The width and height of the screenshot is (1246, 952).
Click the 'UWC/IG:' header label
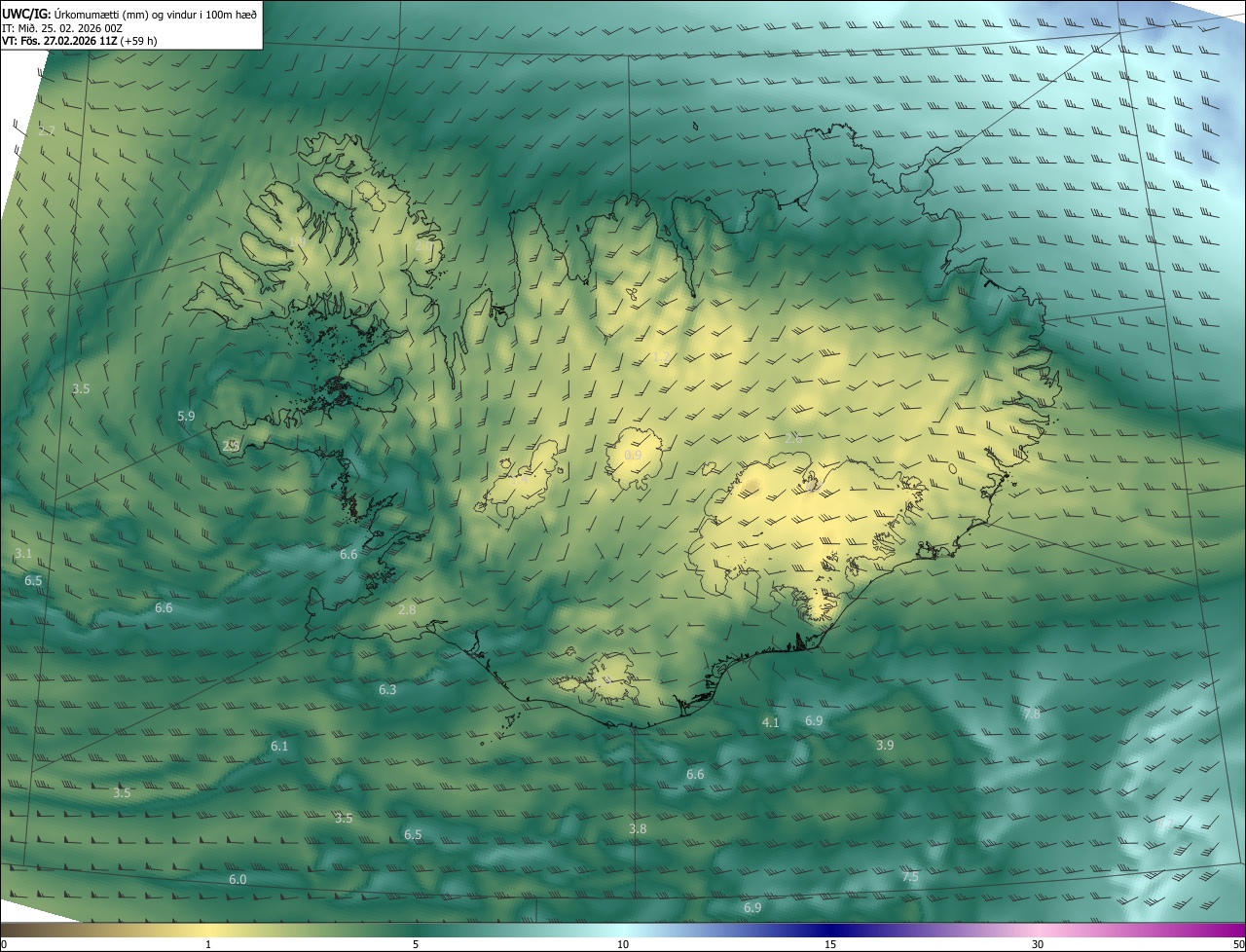point(25,13)
